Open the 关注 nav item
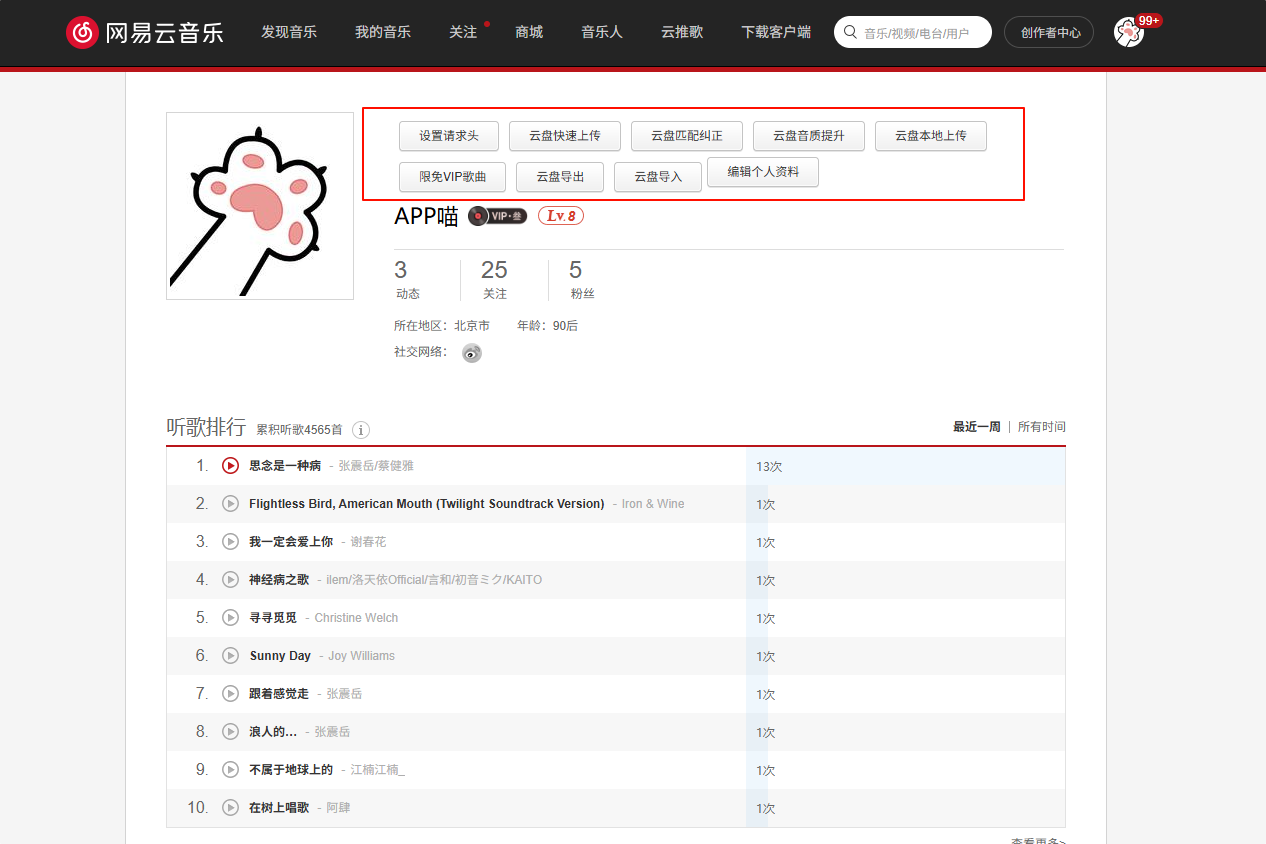Screen dimensions: 1266x844 [463, 32]
